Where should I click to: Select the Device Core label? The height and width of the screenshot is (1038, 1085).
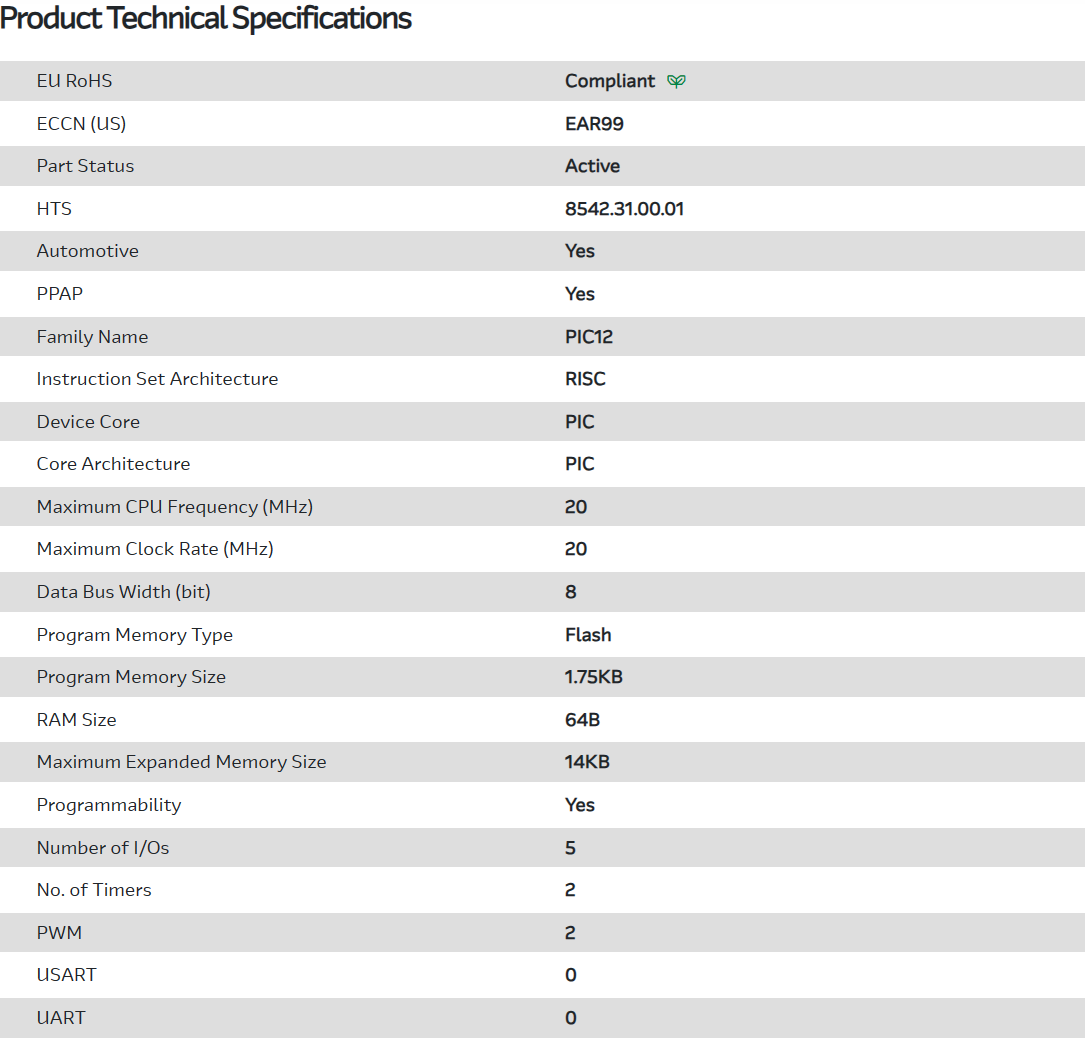(x=88, y=422)
